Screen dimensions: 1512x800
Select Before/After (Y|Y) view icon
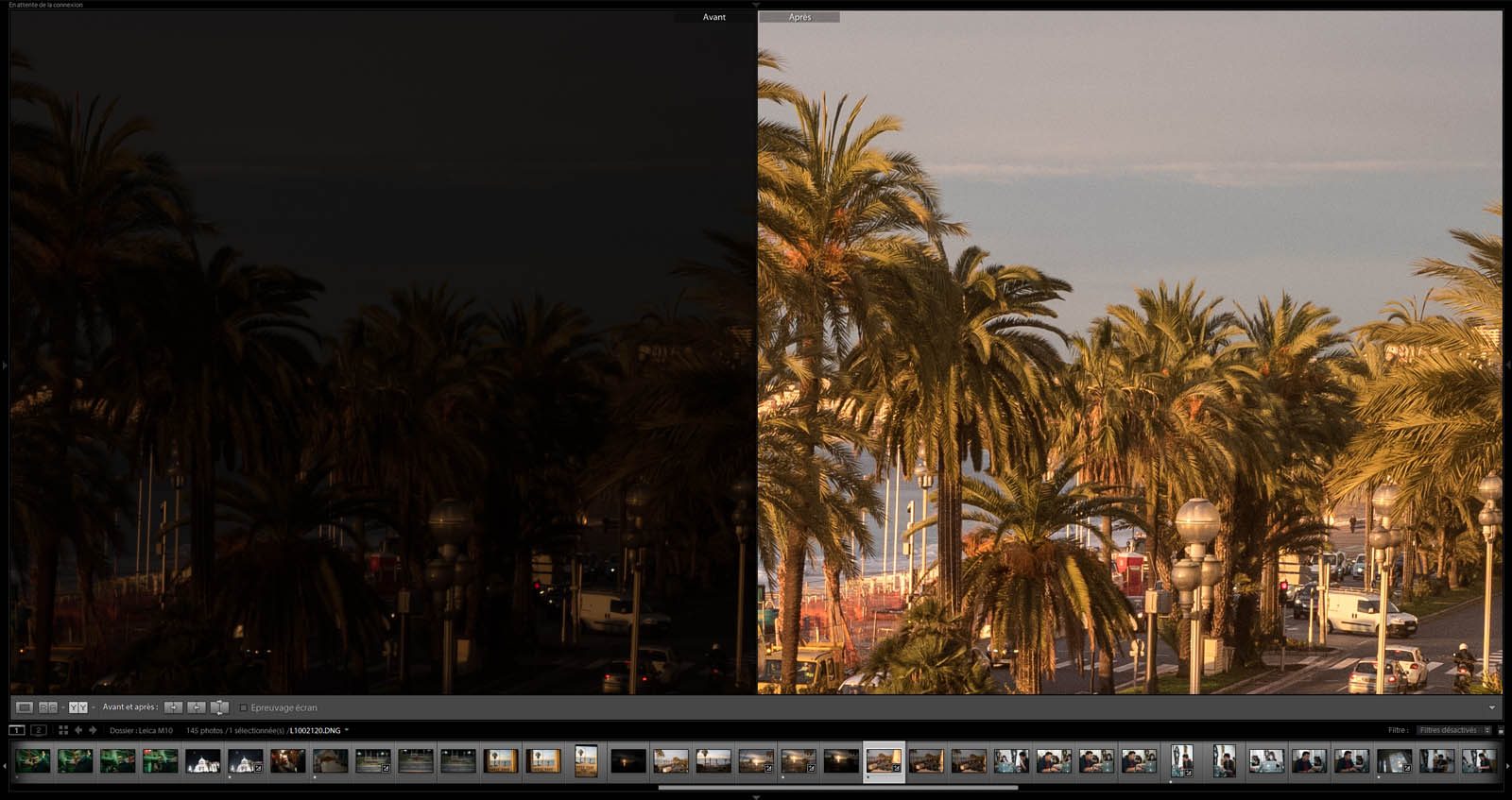click(x=77, y=707)
